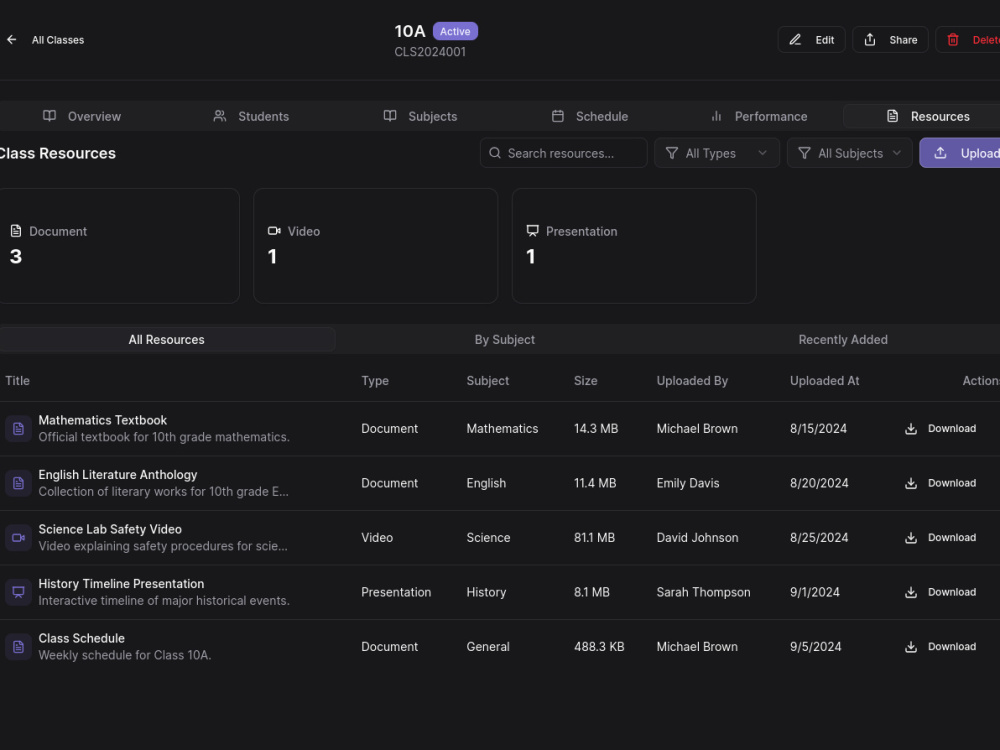This screenshot has width=1000, height=750.
Task: Click the Upload button label
Action: [980, 153]
